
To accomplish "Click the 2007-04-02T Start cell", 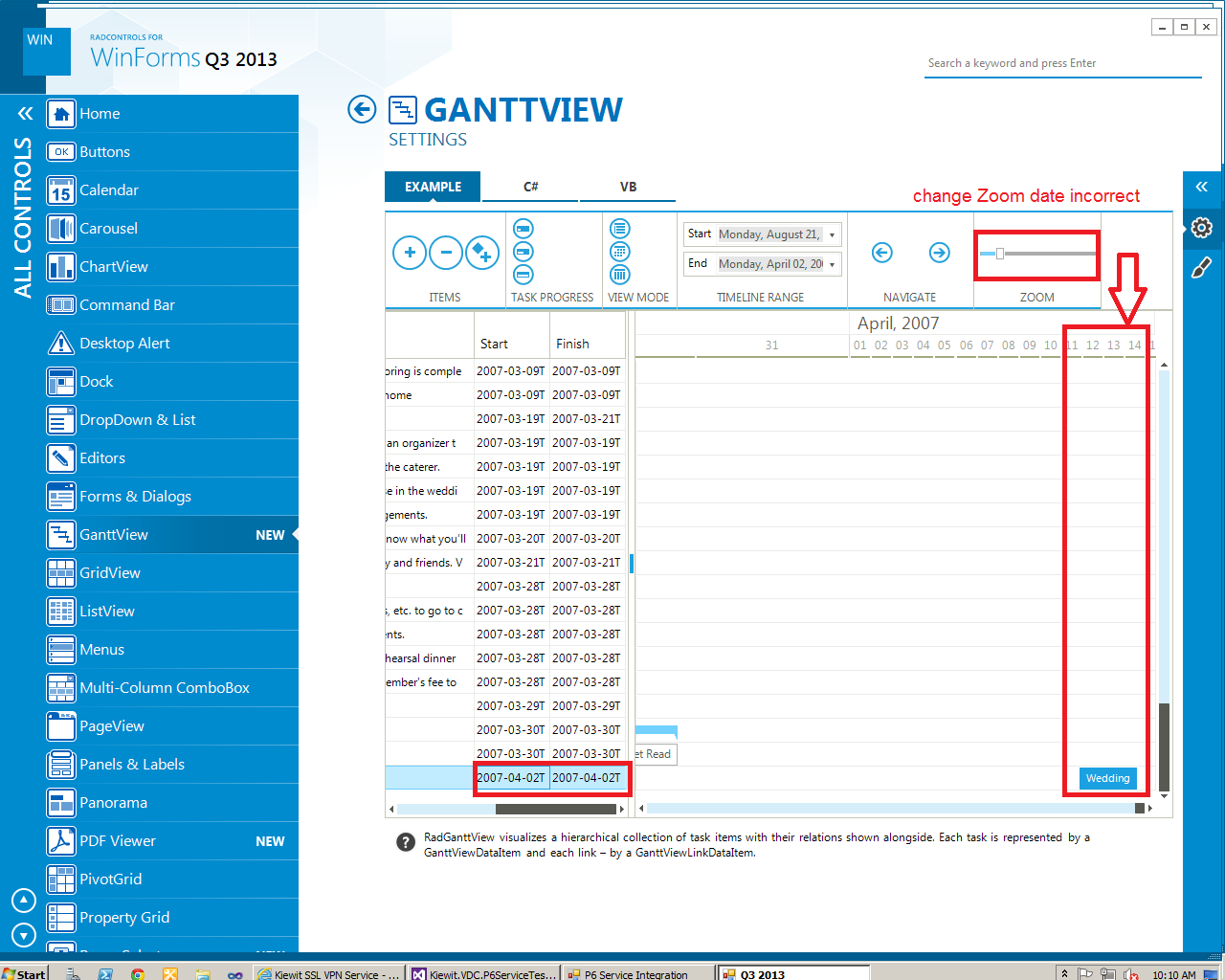I will coord(511,778).
